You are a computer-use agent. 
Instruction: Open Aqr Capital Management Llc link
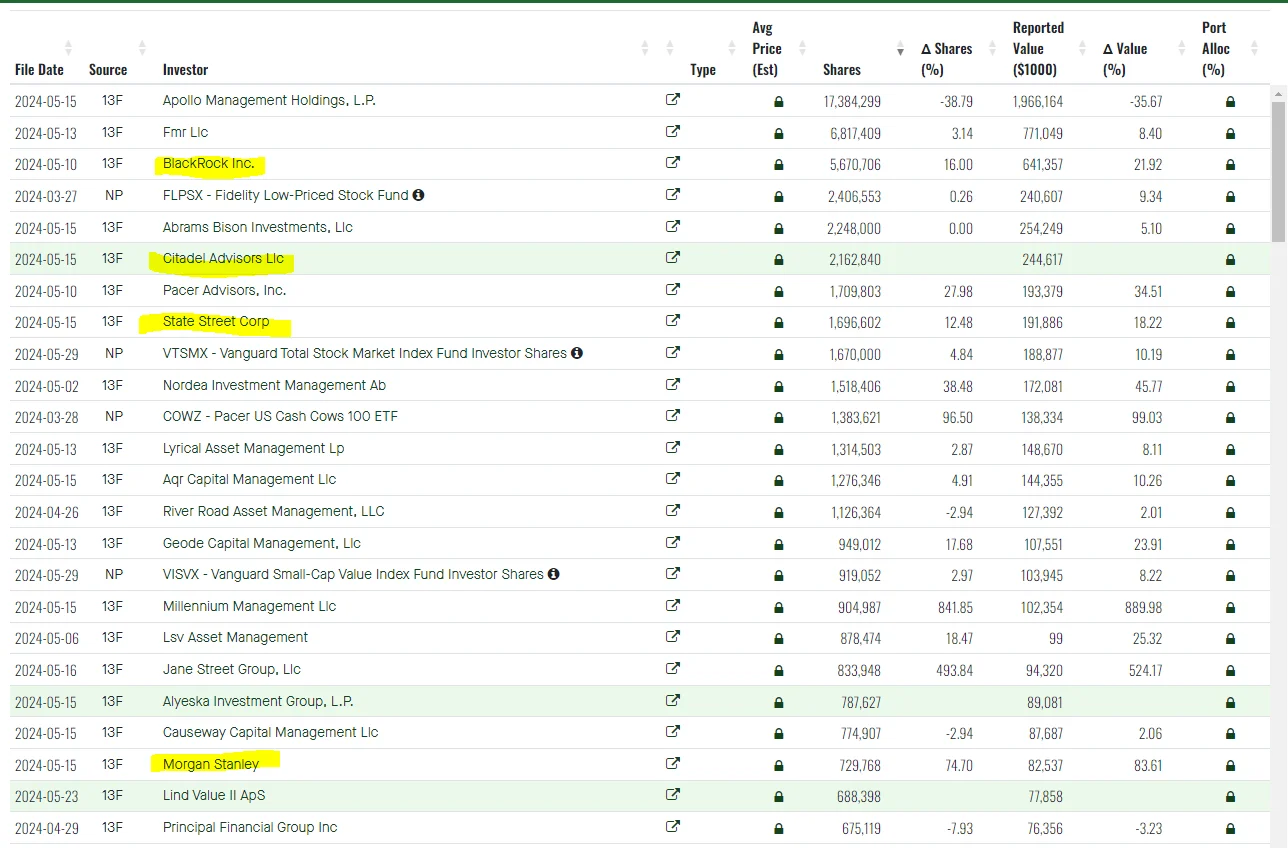tap(249, 479)
